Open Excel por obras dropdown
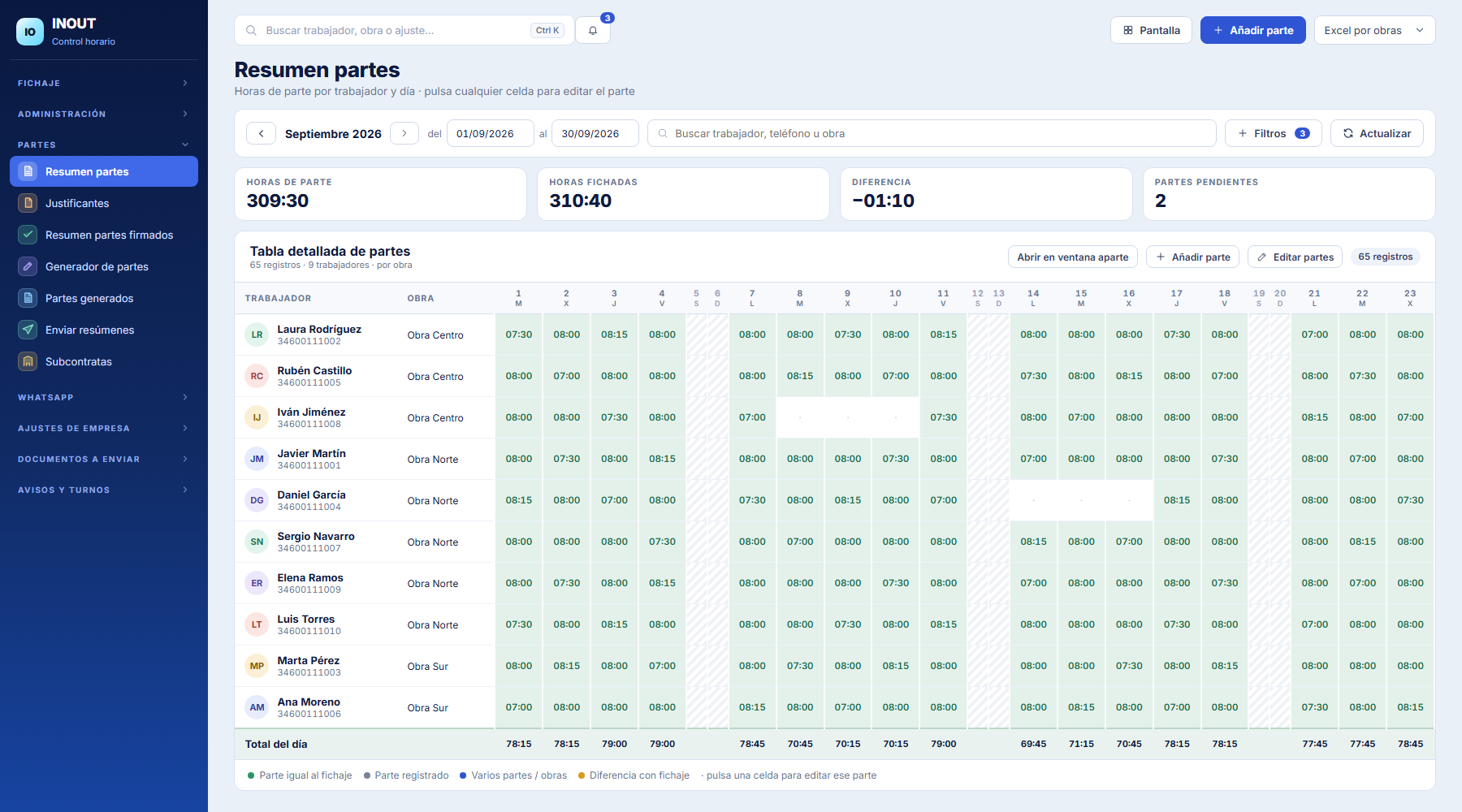Screen dimensions: 1462x812 tap(1374, 30)
